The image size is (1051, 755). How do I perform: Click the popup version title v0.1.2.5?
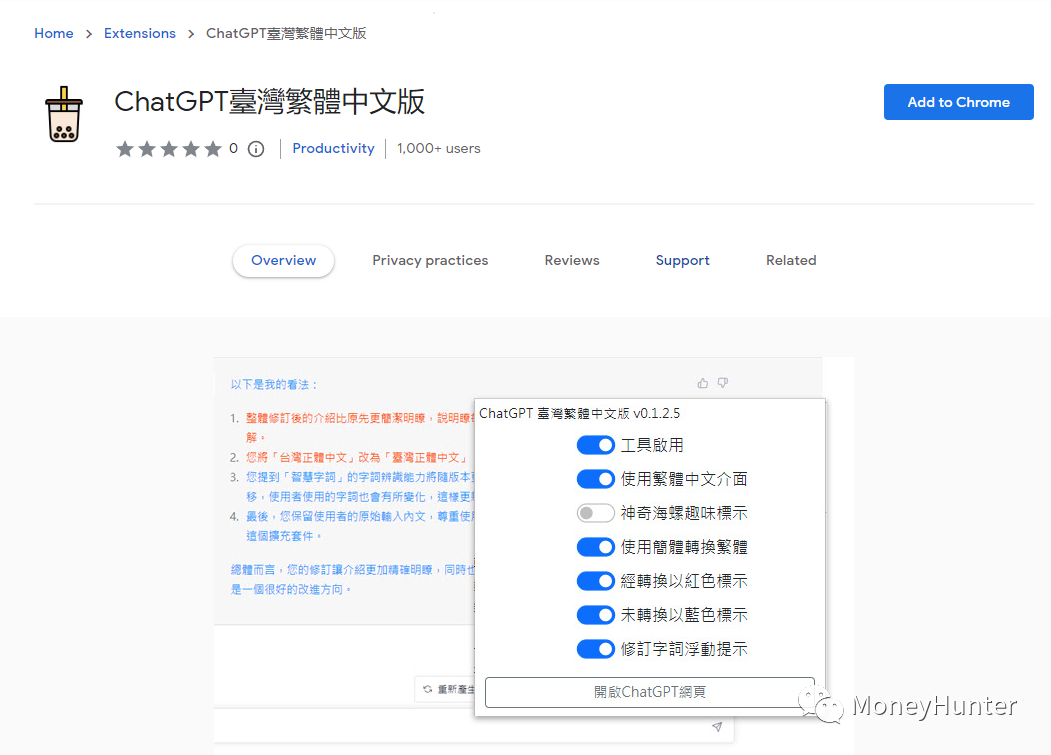point(579,414)
